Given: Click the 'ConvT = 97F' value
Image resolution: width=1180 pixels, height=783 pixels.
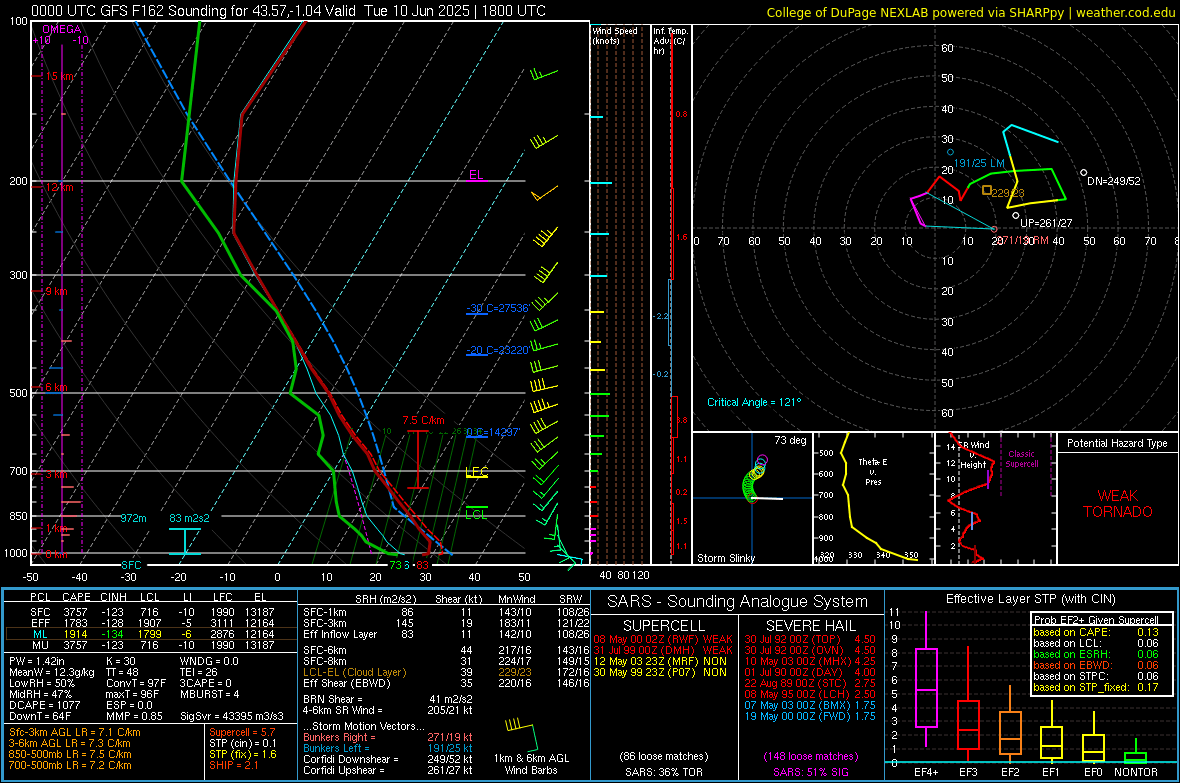Looking at the screenshot, I should coord(136,684).
